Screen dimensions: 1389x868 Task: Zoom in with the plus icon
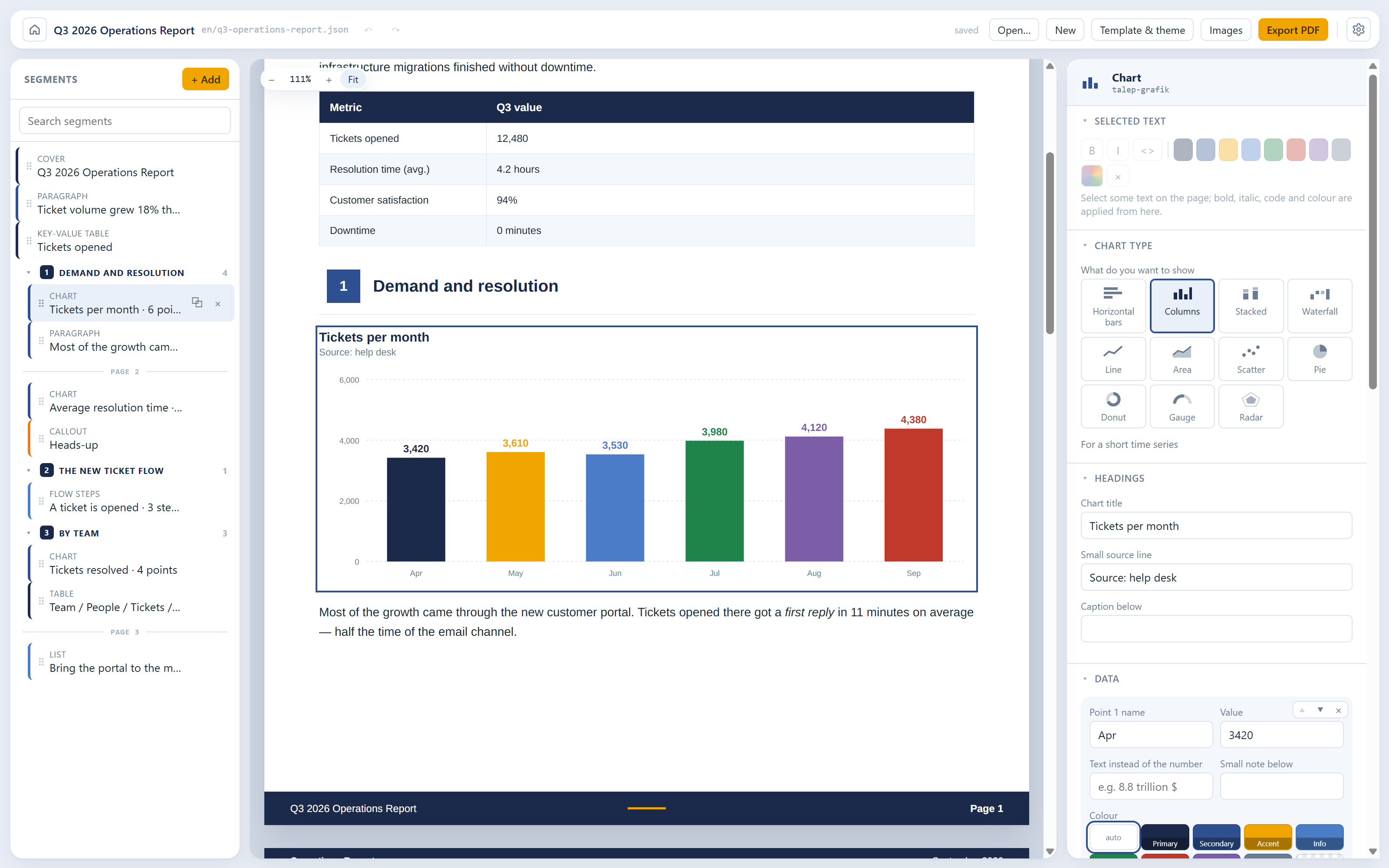(x=329, y=80)
